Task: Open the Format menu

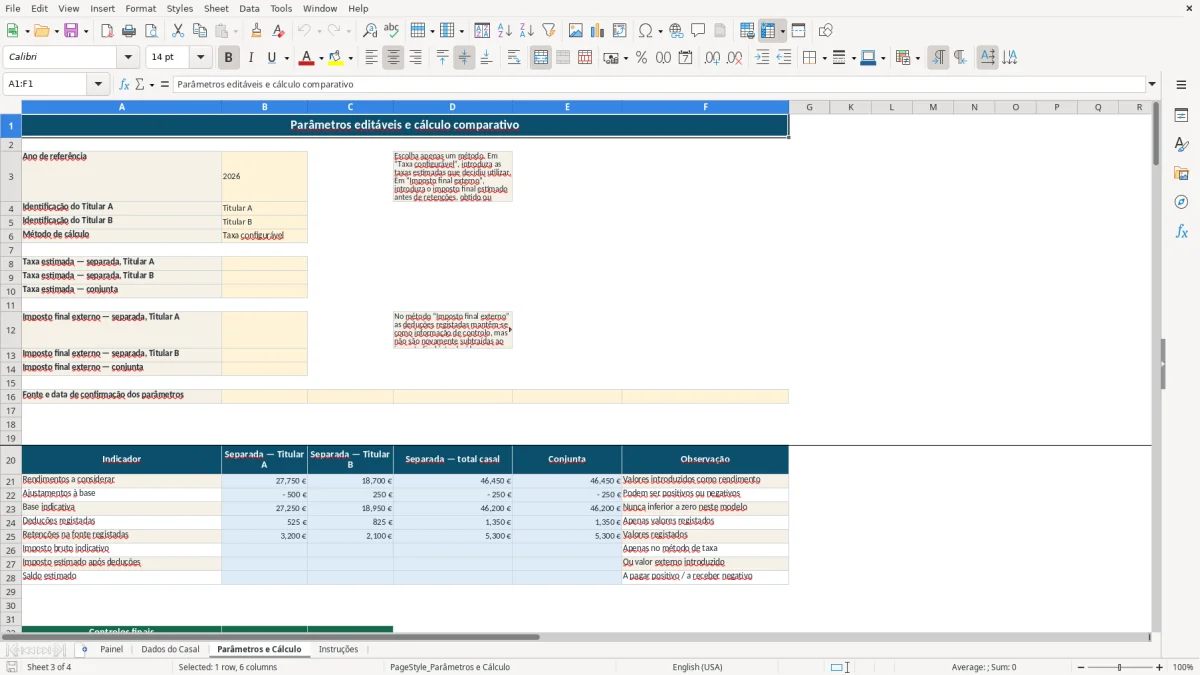Action: click(x=140, y=8)
